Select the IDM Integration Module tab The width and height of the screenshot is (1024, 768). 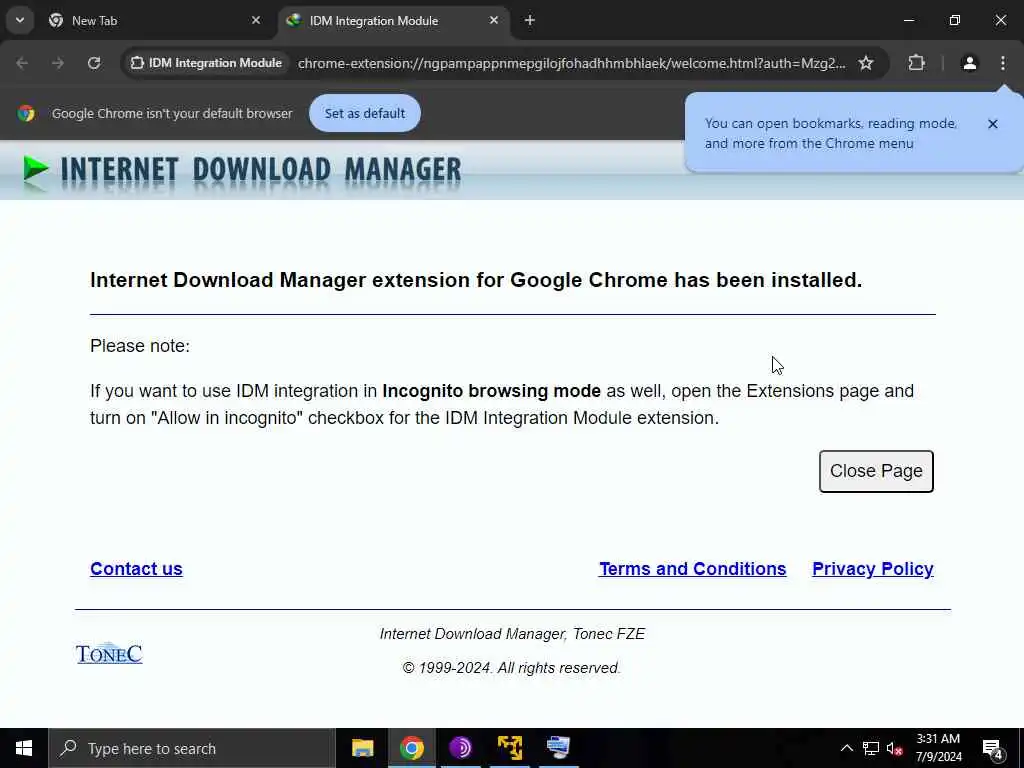[395, 20]
